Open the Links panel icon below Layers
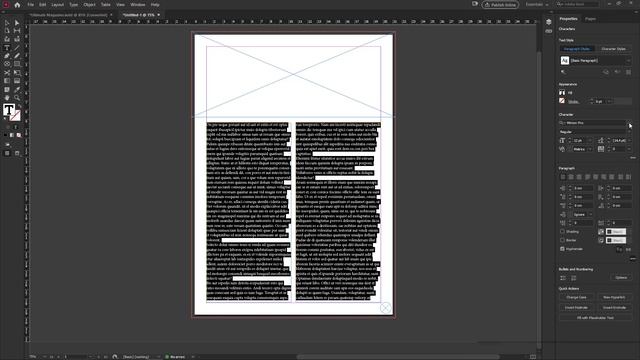 pyautogui.click(x=549, y=31)
